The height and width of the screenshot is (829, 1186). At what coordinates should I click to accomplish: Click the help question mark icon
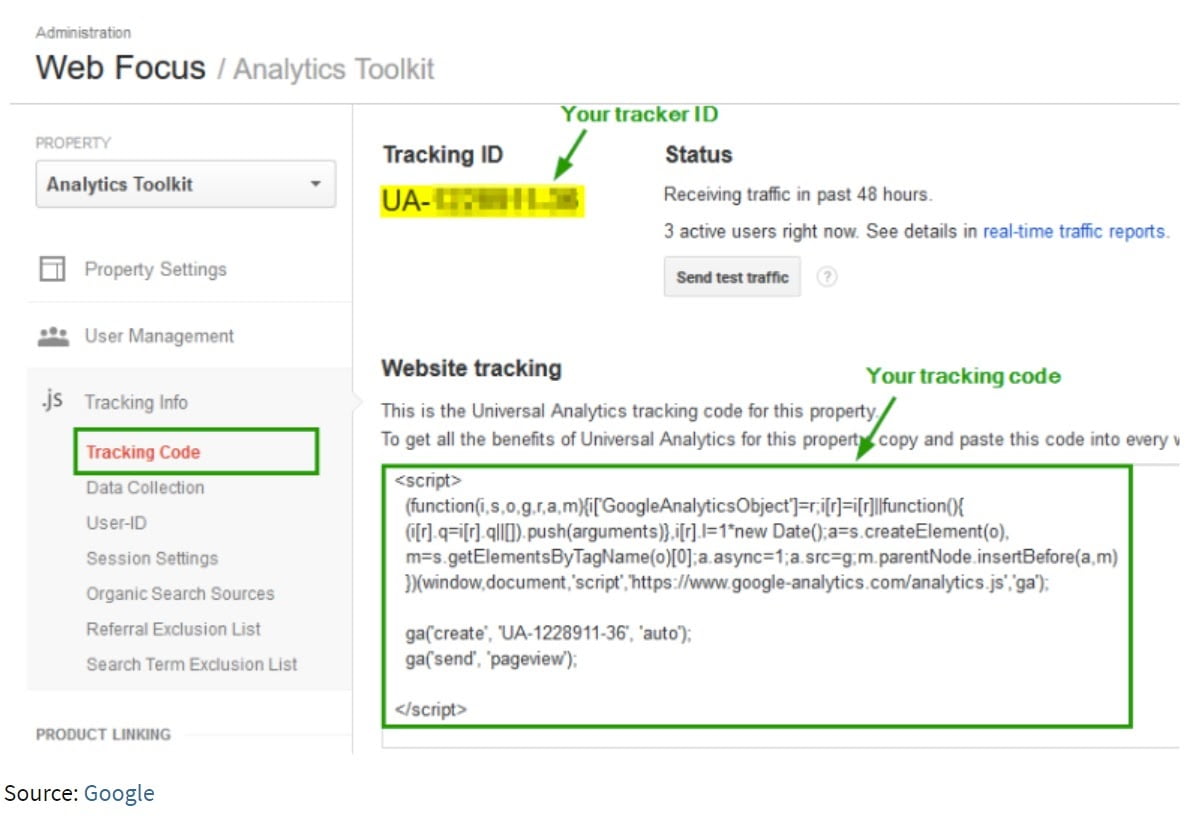pos(827,277)
